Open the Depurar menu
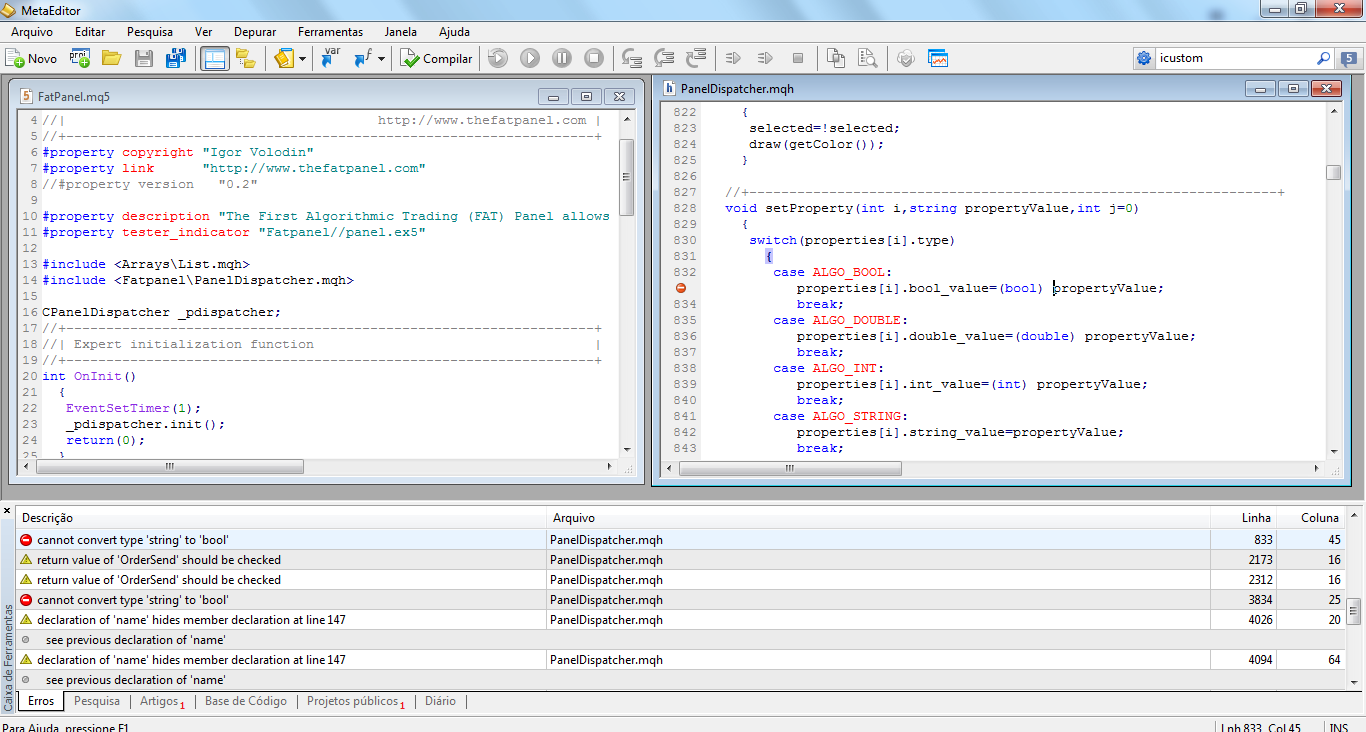This screenshot has height=732, width=1366. (x=255, y=32)
